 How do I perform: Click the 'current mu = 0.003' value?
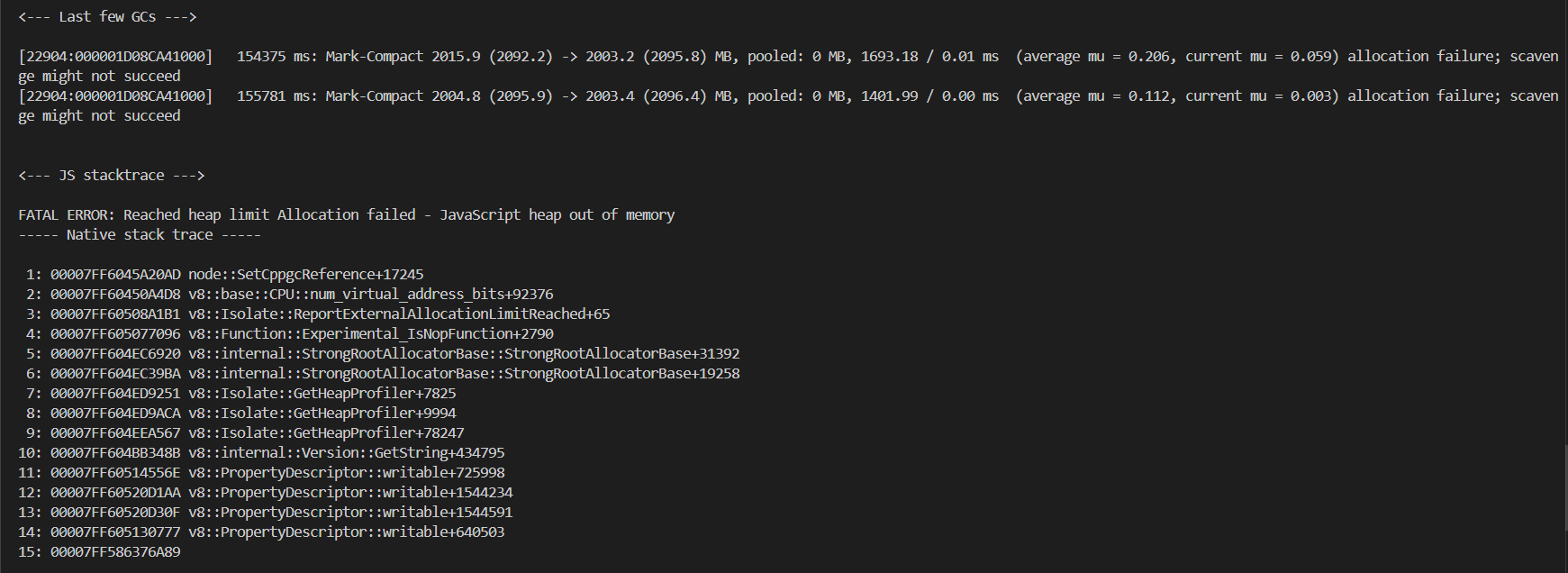[1262, 95]
